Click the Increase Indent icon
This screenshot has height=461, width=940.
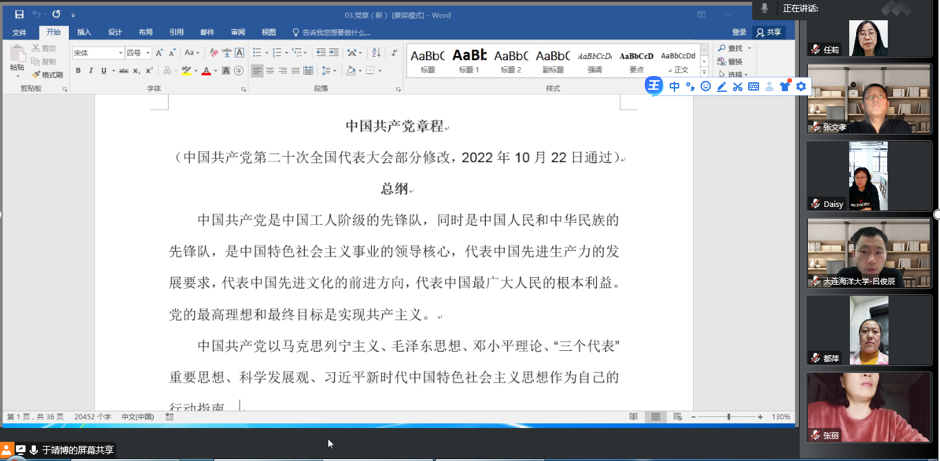coord(333,53)
